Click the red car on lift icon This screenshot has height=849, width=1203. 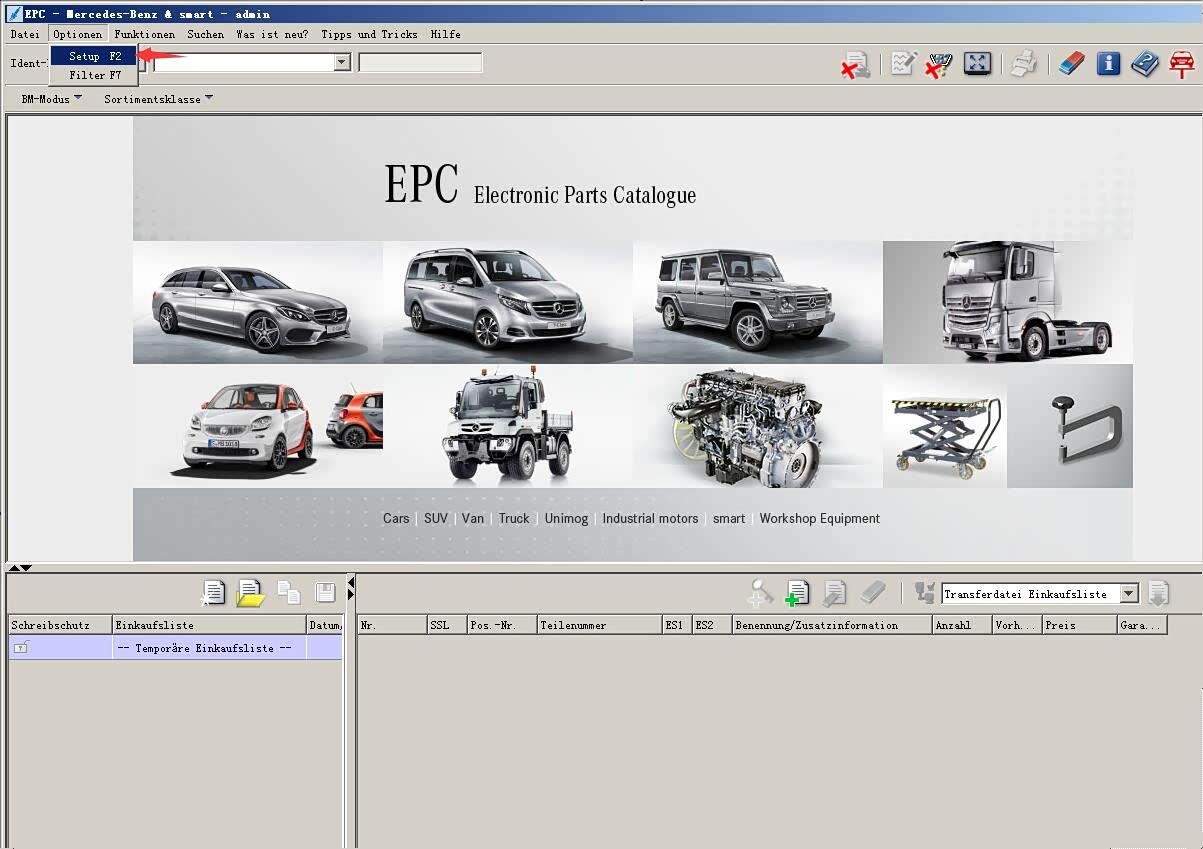(x=1183, y=64)
